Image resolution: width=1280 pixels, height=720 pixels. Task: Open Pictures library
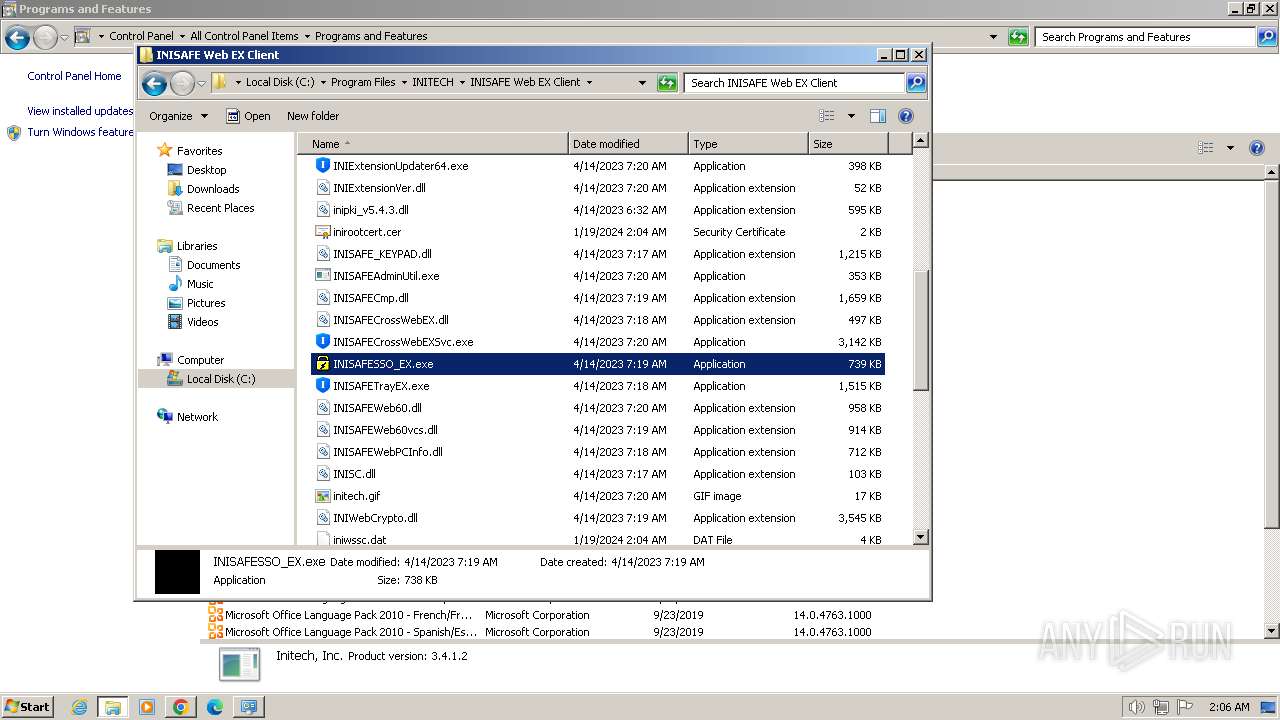[x=206, y=303]
